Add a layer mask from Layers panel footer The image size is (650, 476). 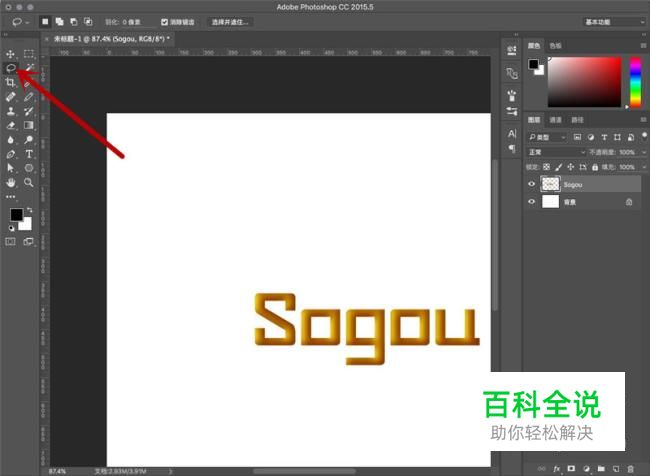pyautogui.click(x=571, y=469)
